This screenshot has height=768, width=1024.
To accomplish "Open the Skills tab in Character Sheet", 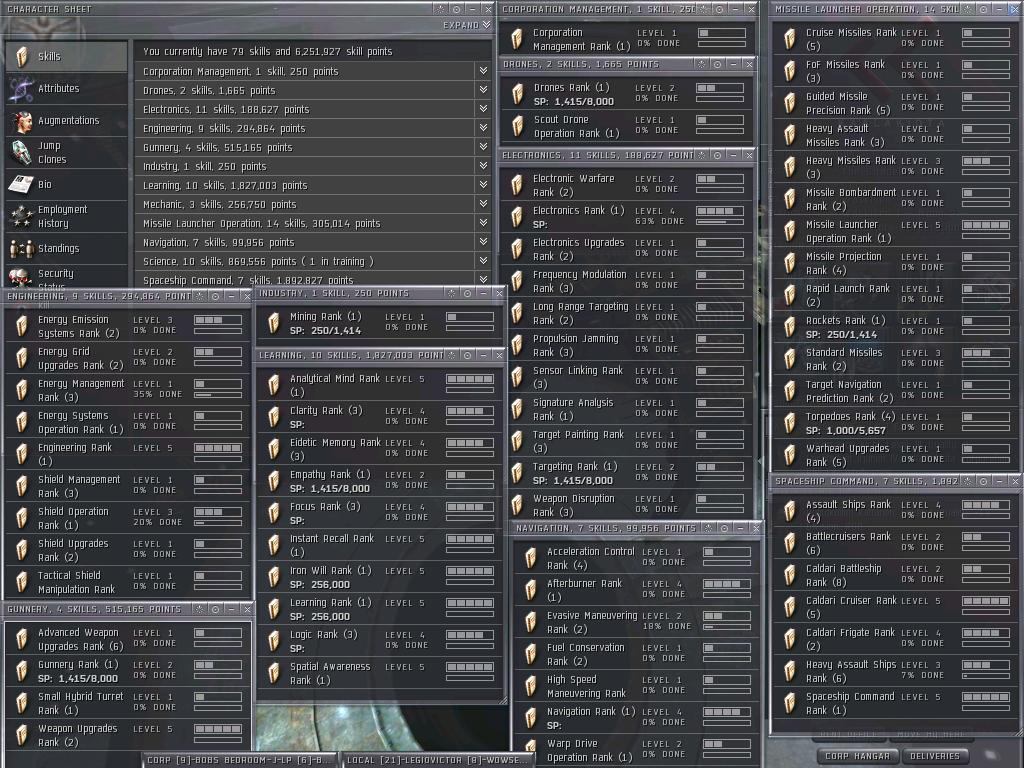I will tap(66, 57).
